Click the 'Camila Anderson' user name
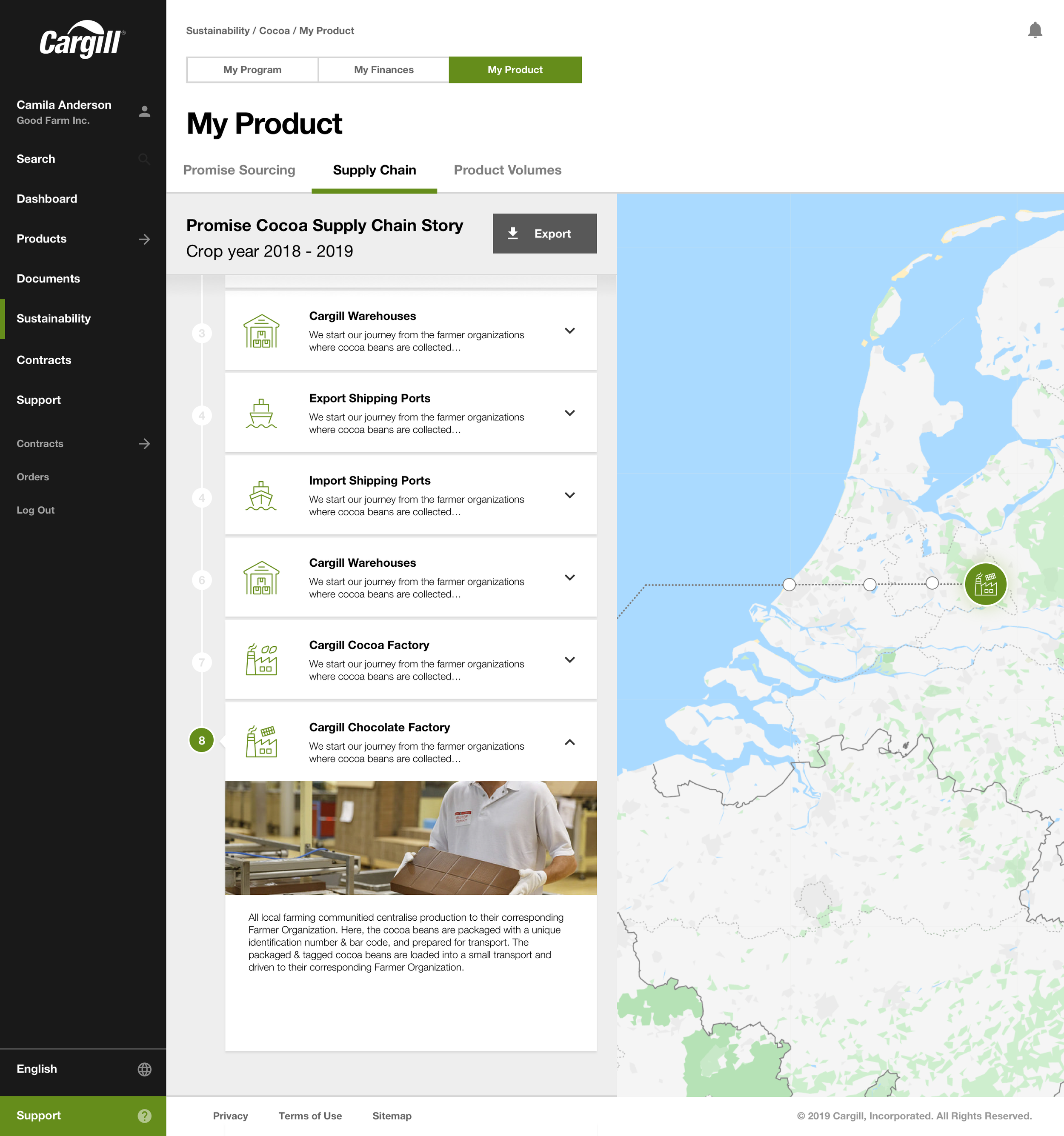The height and width of the screenshot is (1136, 1064). tap(64, 105)
